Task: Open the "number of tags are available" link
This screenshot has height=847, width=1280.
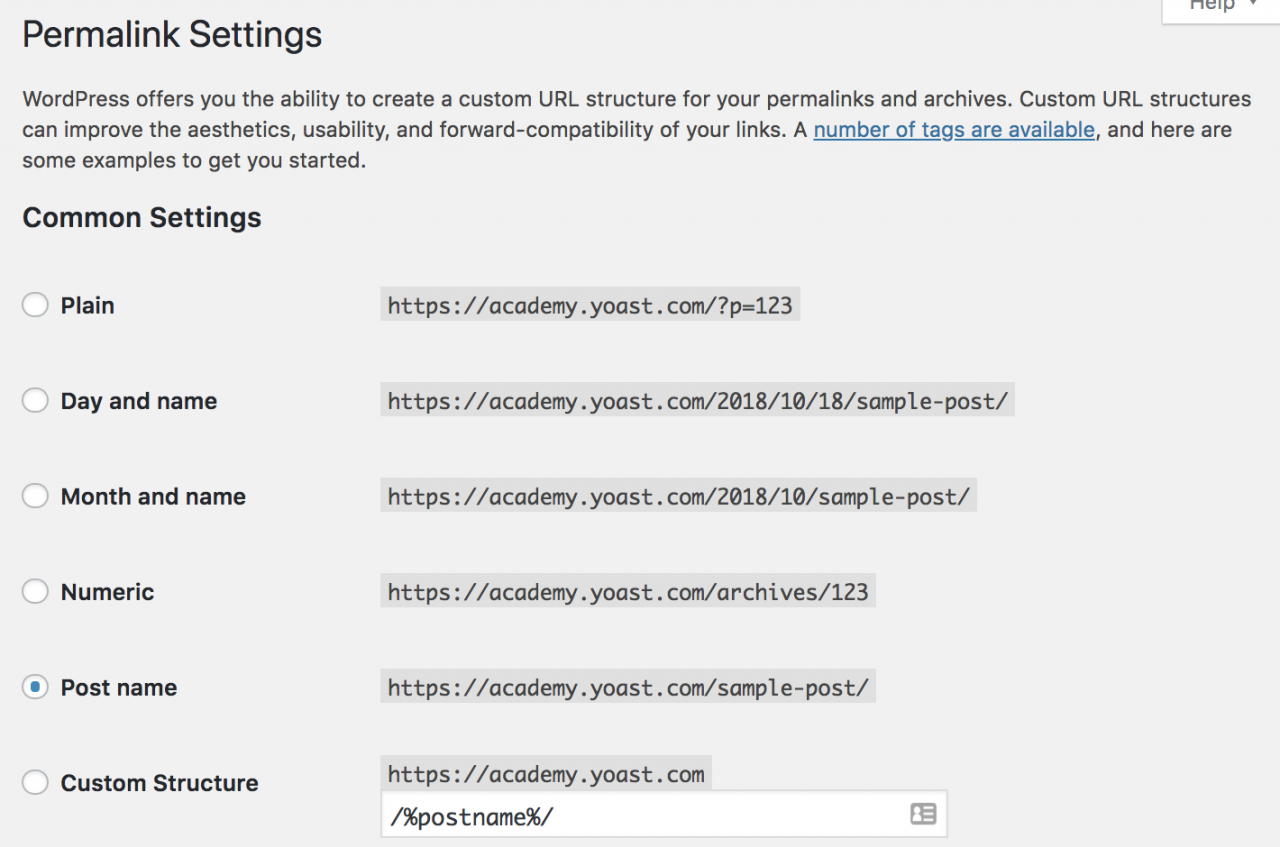Action: point(953,130)
